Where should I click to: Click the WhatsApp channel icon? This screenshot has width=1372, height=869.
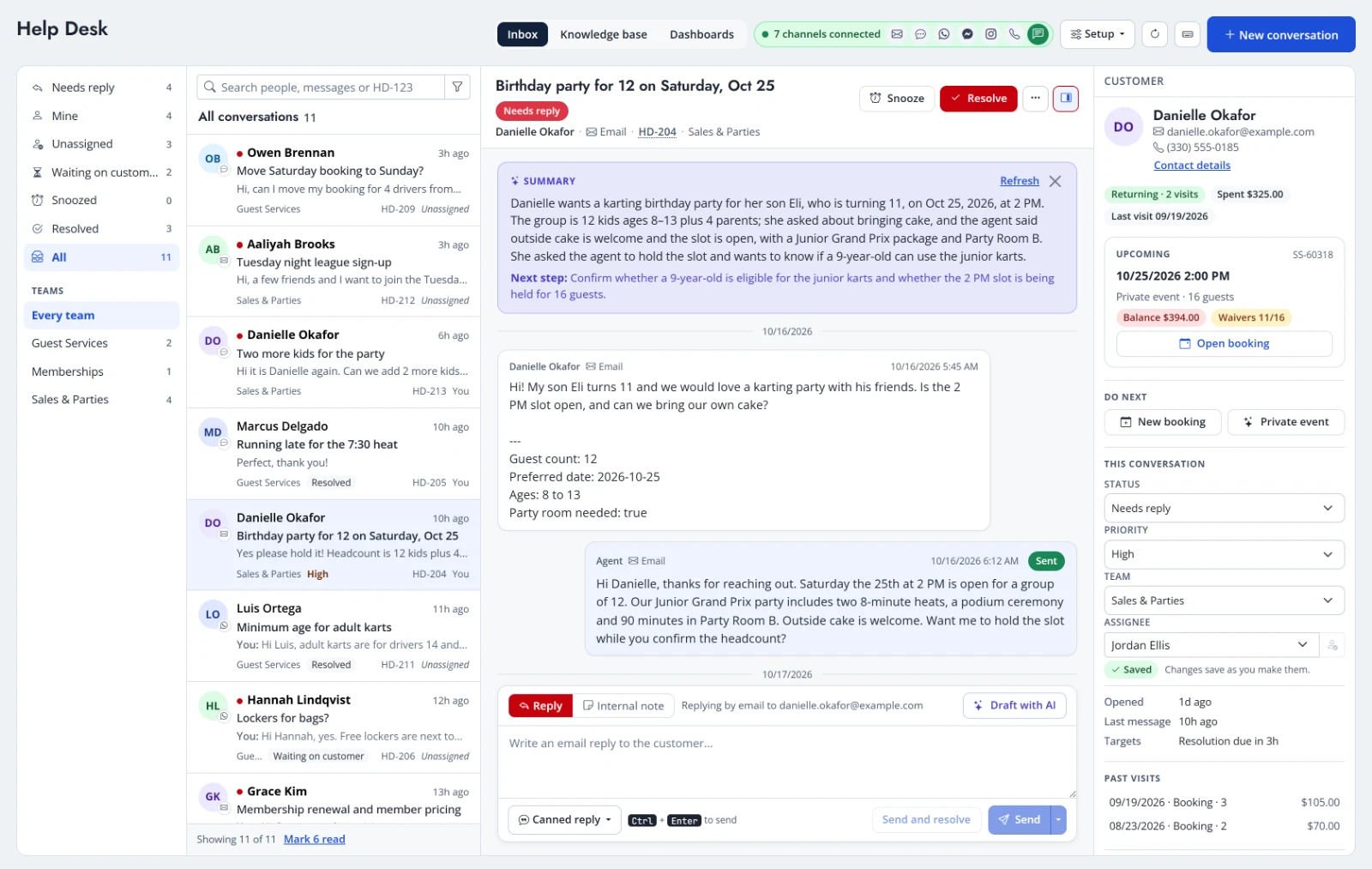click(x=944, y=34)
